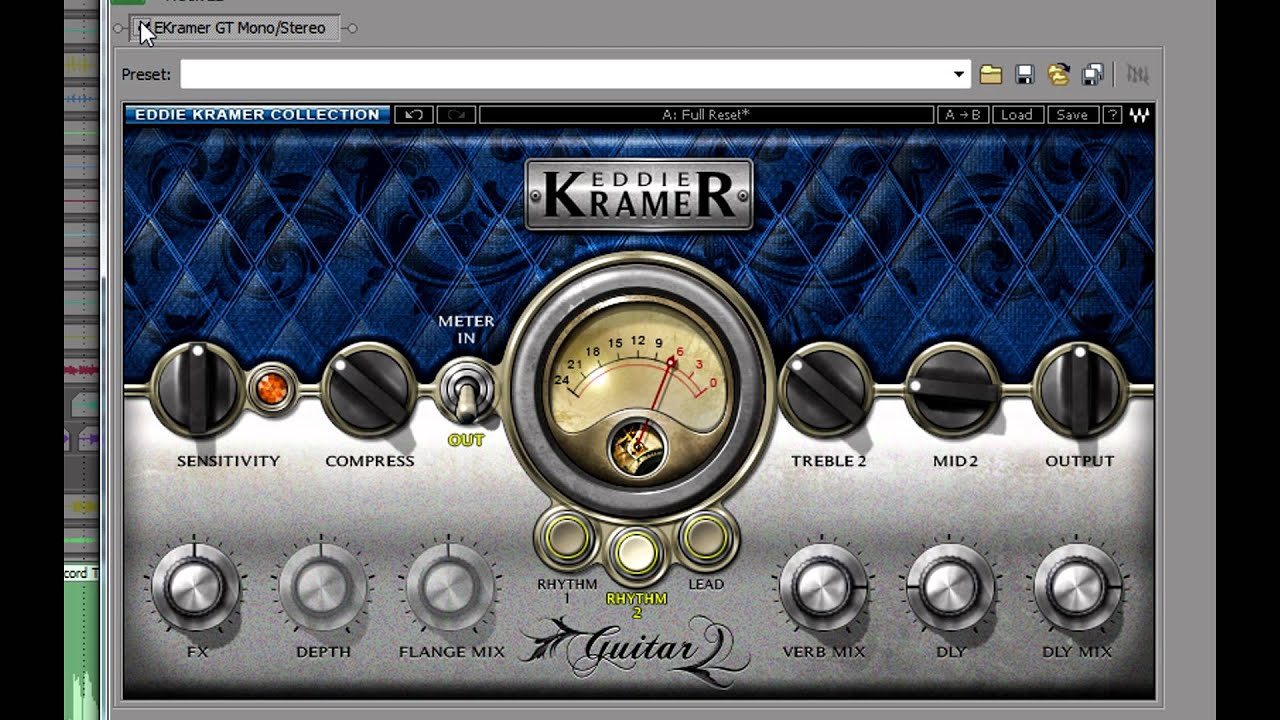This screenshot has width=1280, height=720.
Task: Select Lead amp mode
Action: point(706,537)
